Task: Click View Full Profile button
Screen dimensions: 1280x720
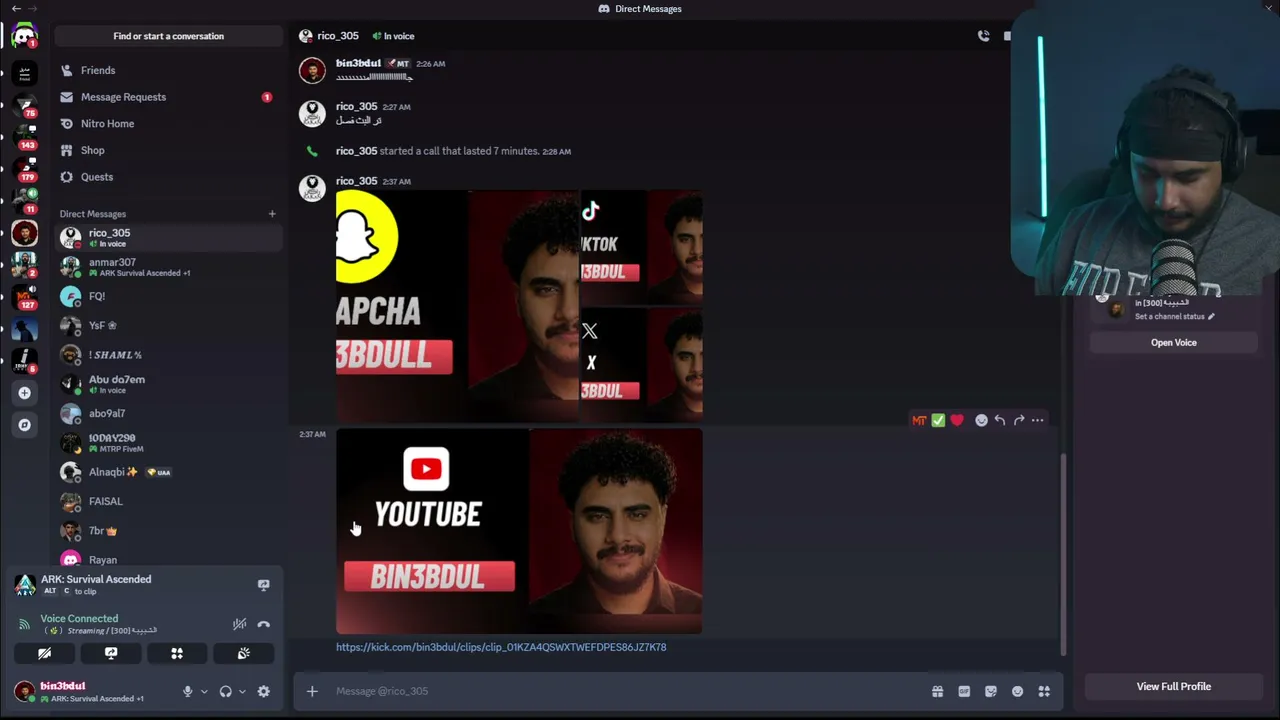Action: click(x=1173, y=687)
